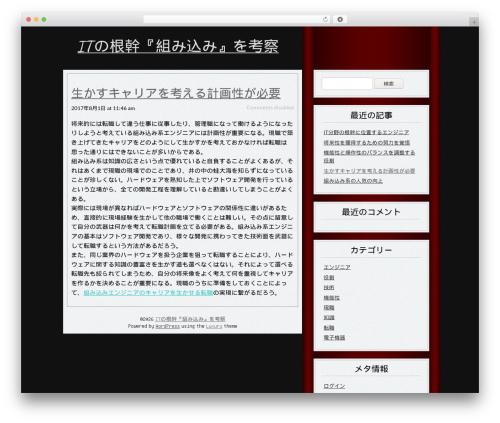Image resolution: width=500 pixels, height=423 pixels.
Task: Click the download icon next to address bar
Action: point(340,20)
